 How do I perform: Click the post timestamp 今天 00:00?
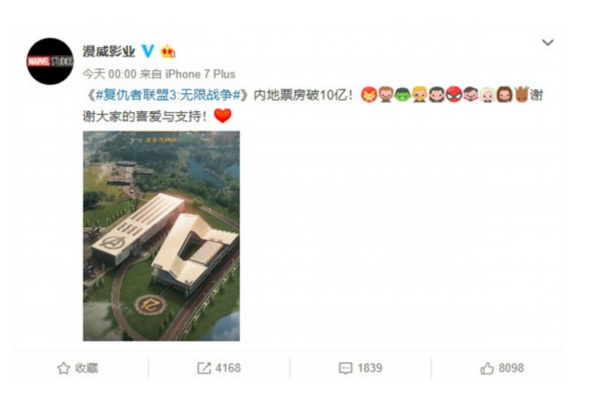pyautogui.click(x=110, y=74)
